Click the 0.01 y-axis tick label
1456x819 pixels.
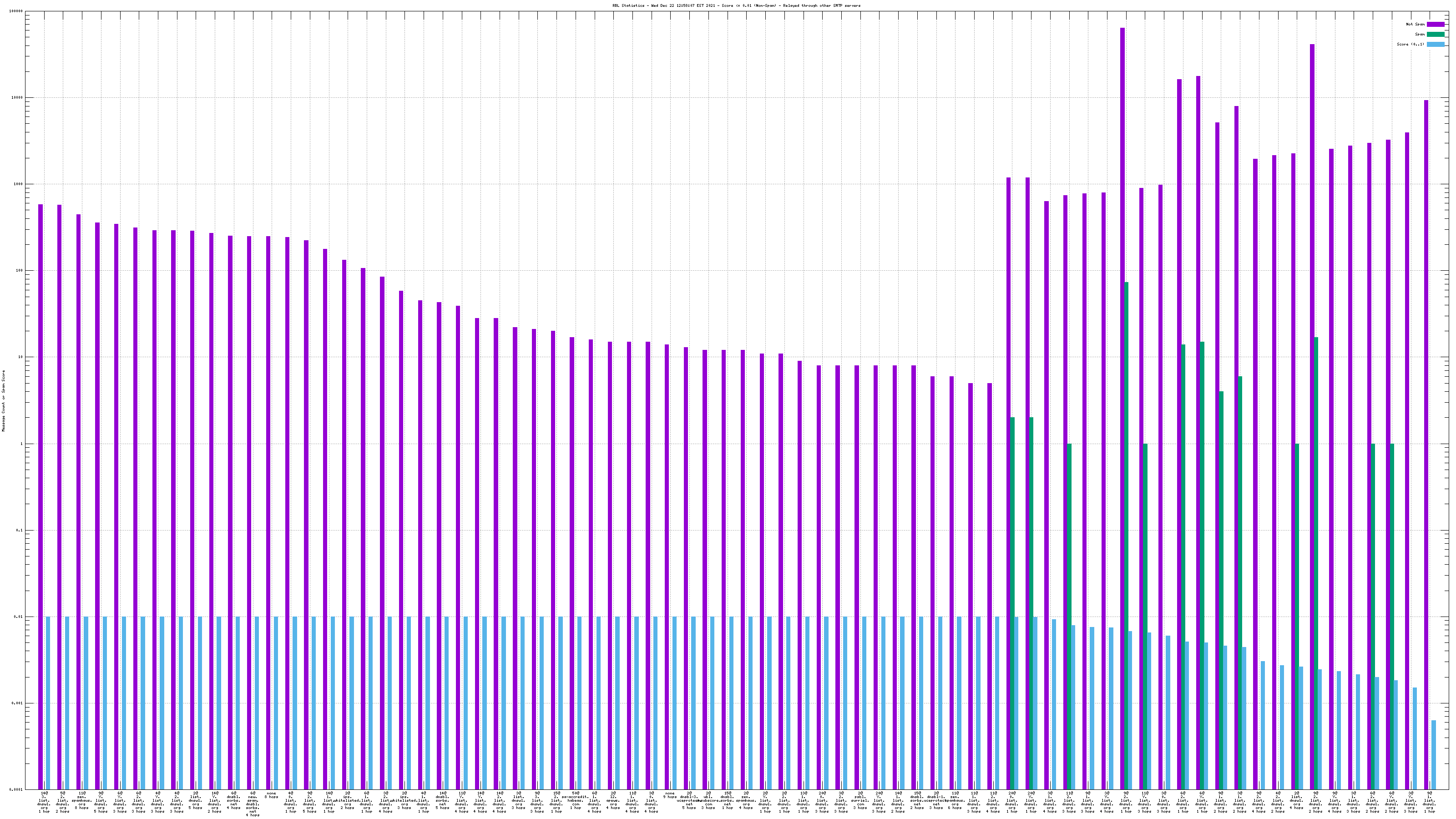19,617
